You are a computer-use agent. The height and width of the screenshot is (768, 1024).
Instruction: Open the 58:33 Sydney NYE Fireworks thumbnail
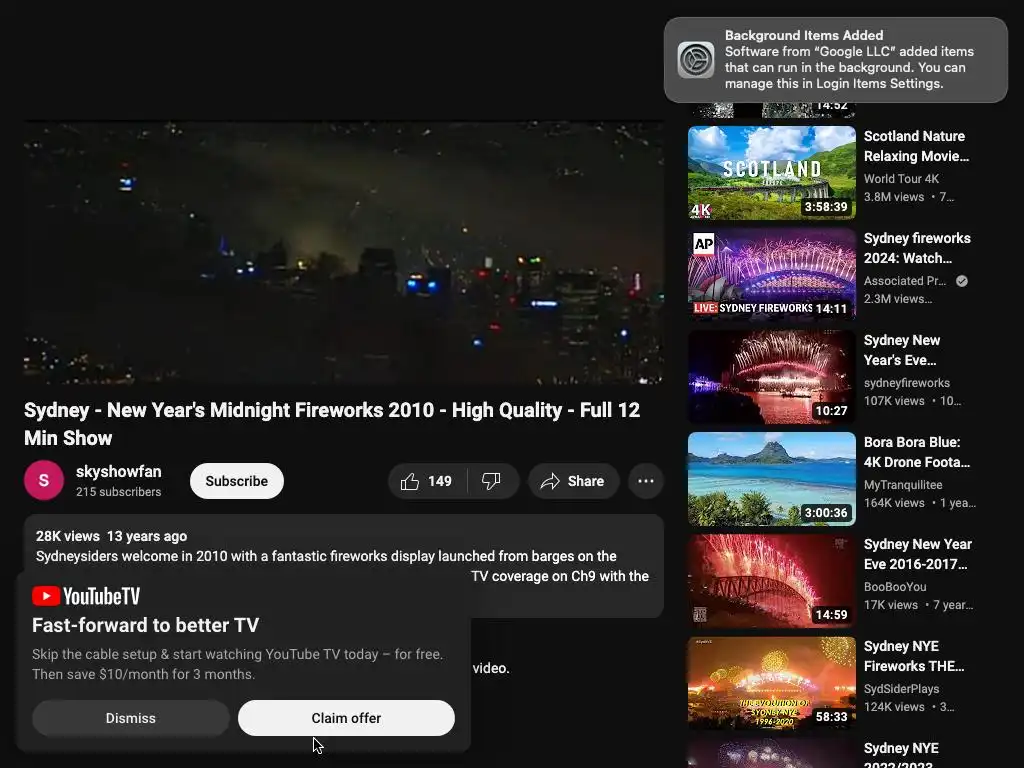point(771,682)
